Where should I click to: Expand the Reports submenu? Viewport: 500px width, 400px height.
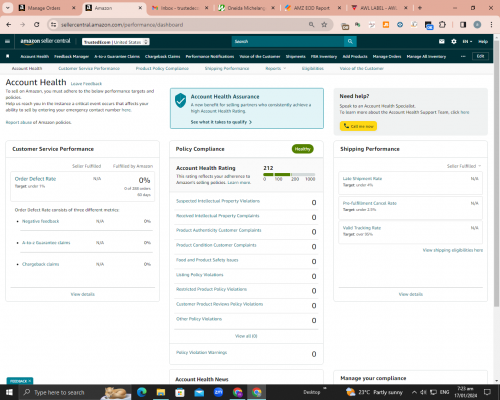click(x=276, y=68)
